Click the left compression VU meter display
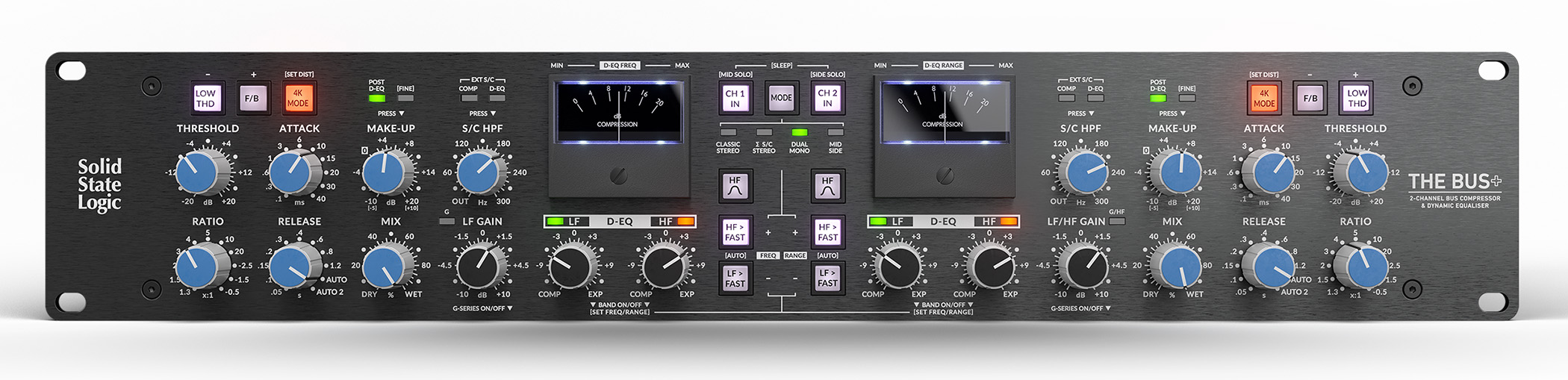 tap(617, 112)
